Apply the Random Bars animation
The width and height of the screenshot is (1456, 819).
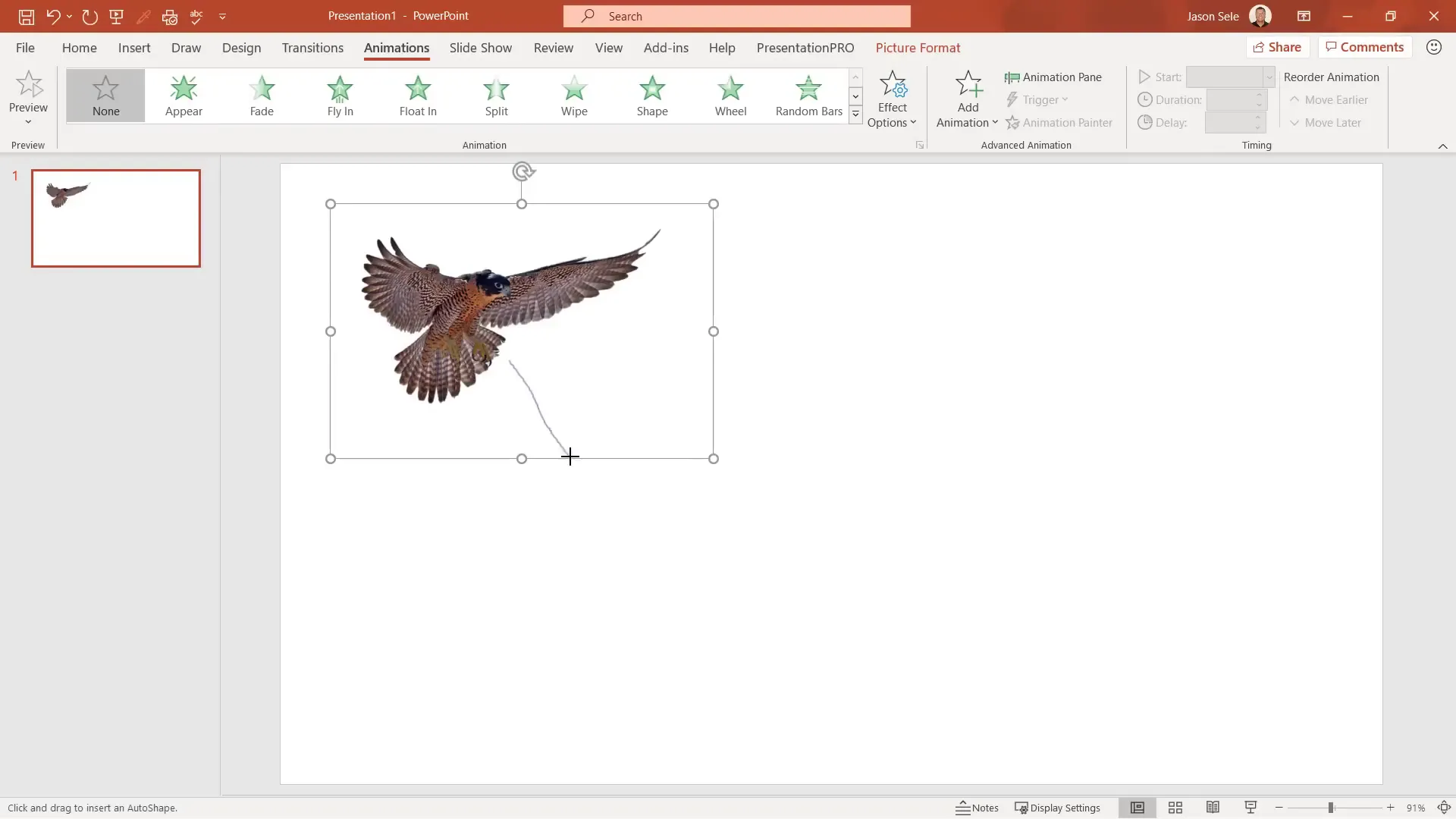pyautogui.click(x=808, y=96)
